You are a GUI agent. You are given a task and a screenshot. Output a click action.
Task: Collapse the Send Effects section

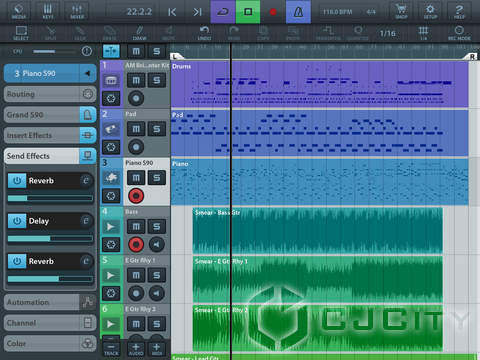(x=50, y=156)
